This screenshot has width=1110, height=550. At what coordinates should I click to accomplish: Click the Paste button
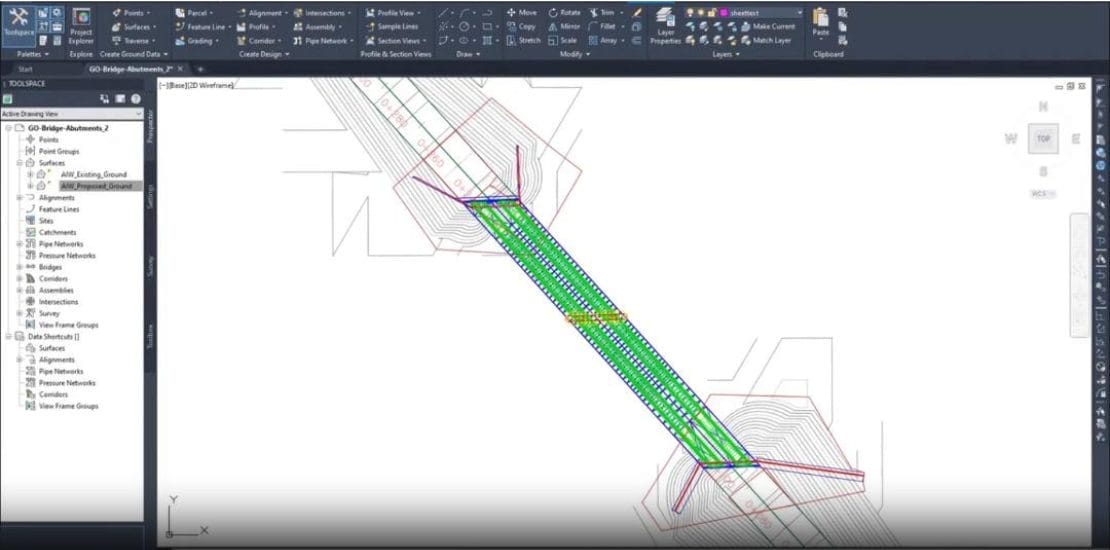[820, 23]
